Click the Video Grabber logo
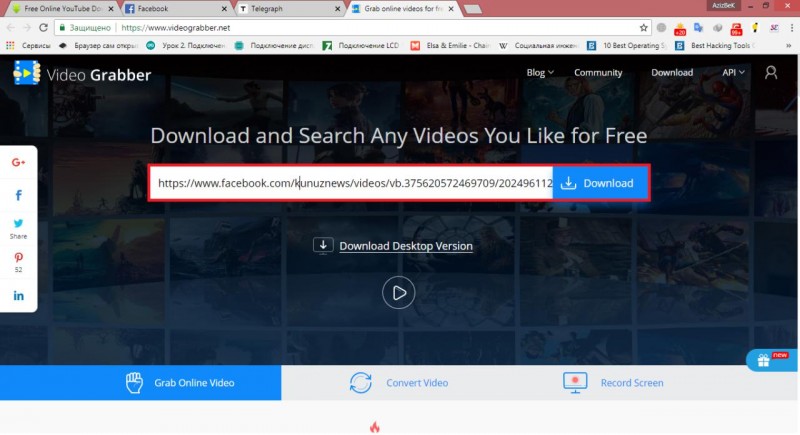Screen dimensions: 800x435 pos(82,74)
